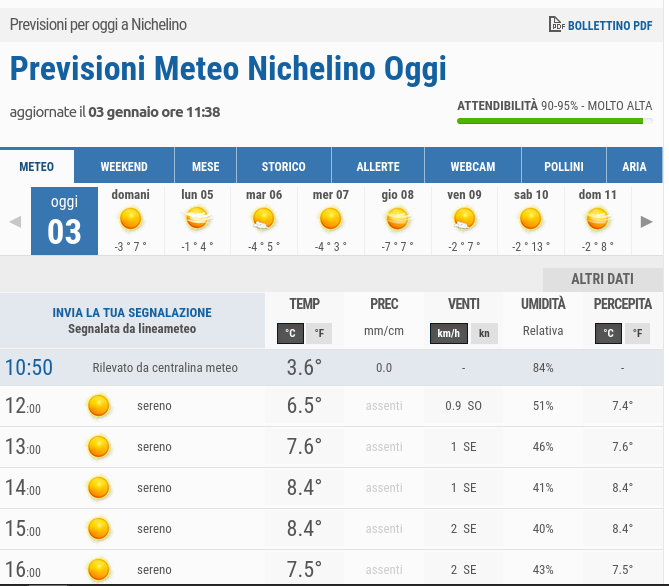Click the weather icon for gio 08

397,218
